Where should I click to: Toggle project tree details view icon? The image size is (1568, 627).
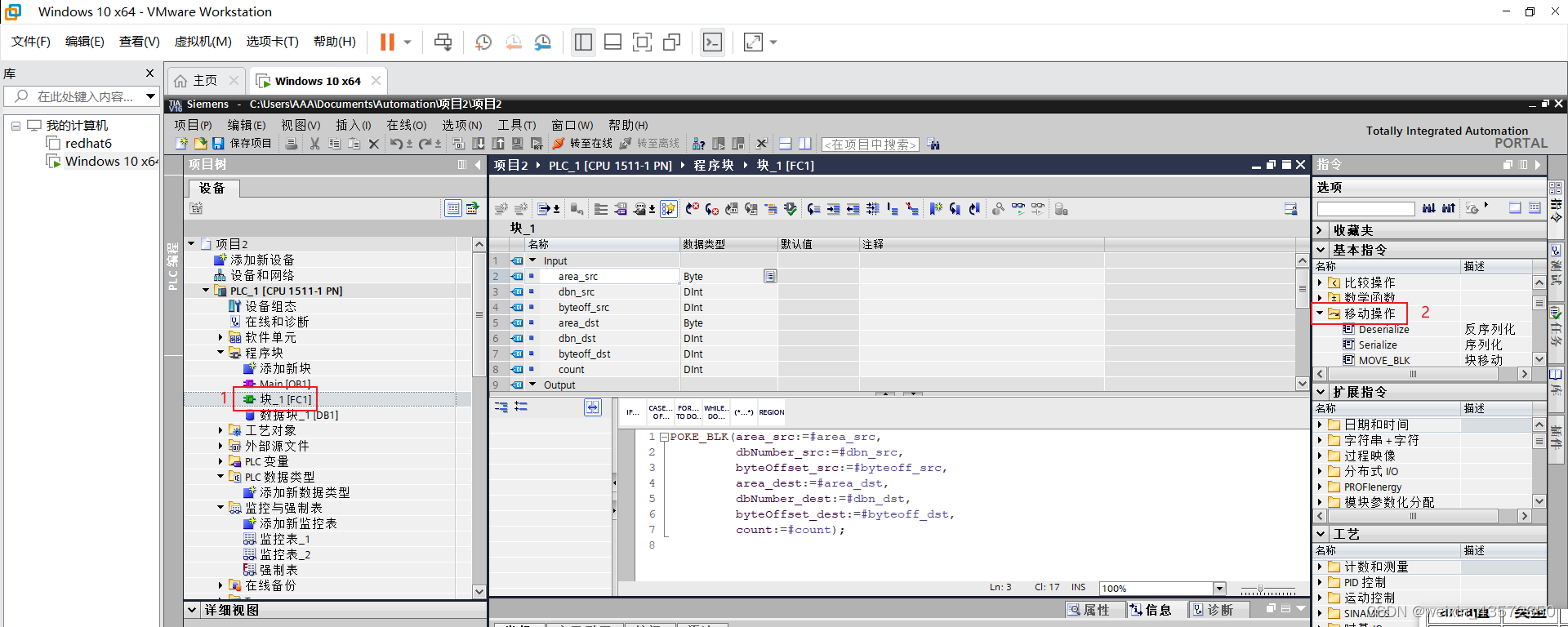click(x=453, y=208)
